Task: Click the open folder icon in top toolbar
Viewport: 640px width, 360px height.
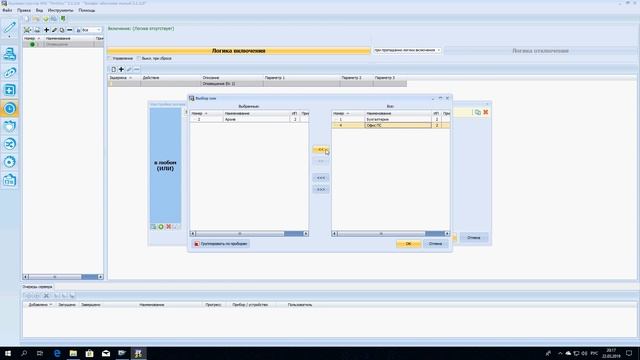Action: pyautogui.click(x=36, y=19)
